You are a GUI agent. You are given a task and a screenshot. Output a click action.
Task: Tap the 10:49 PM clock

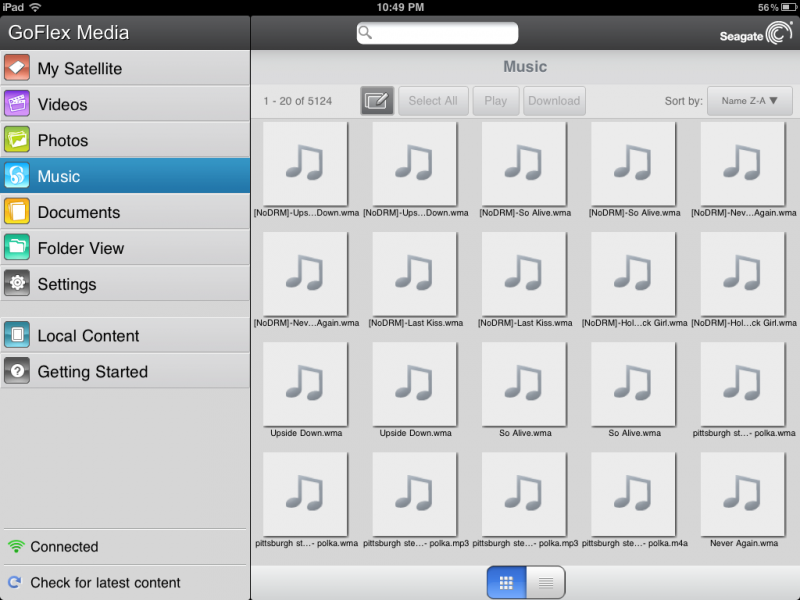pyautogui.click(x=400, y=7)
